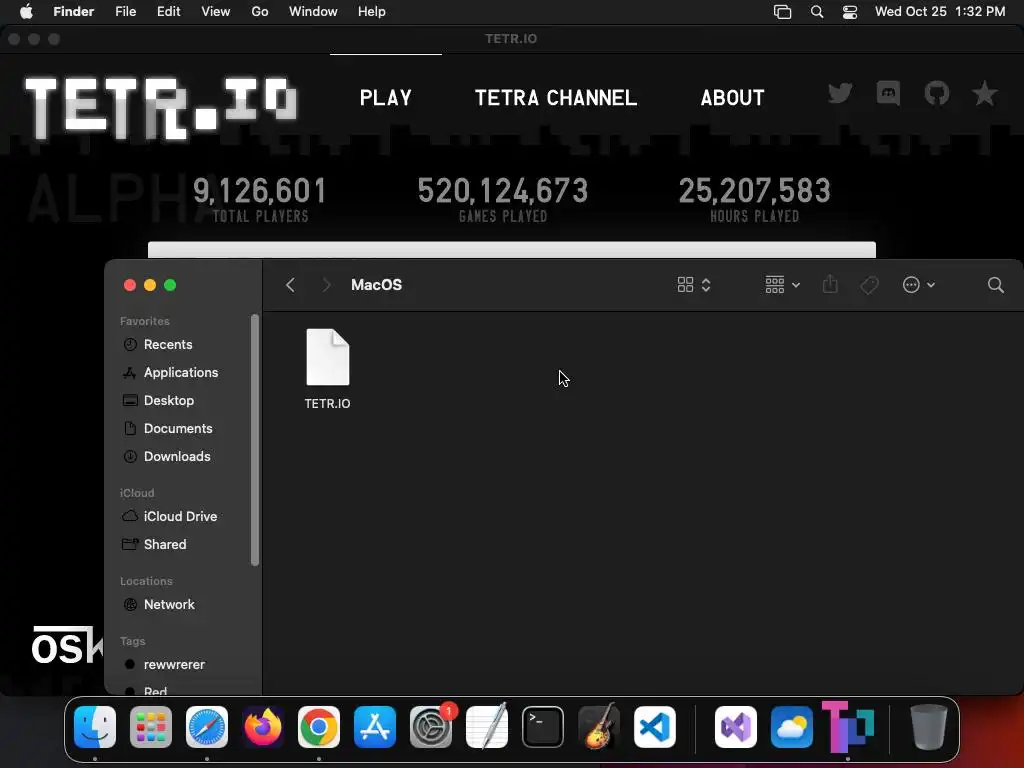Open the Finder action ellipsis menu

pyautogui.click(x=918, y=285)
